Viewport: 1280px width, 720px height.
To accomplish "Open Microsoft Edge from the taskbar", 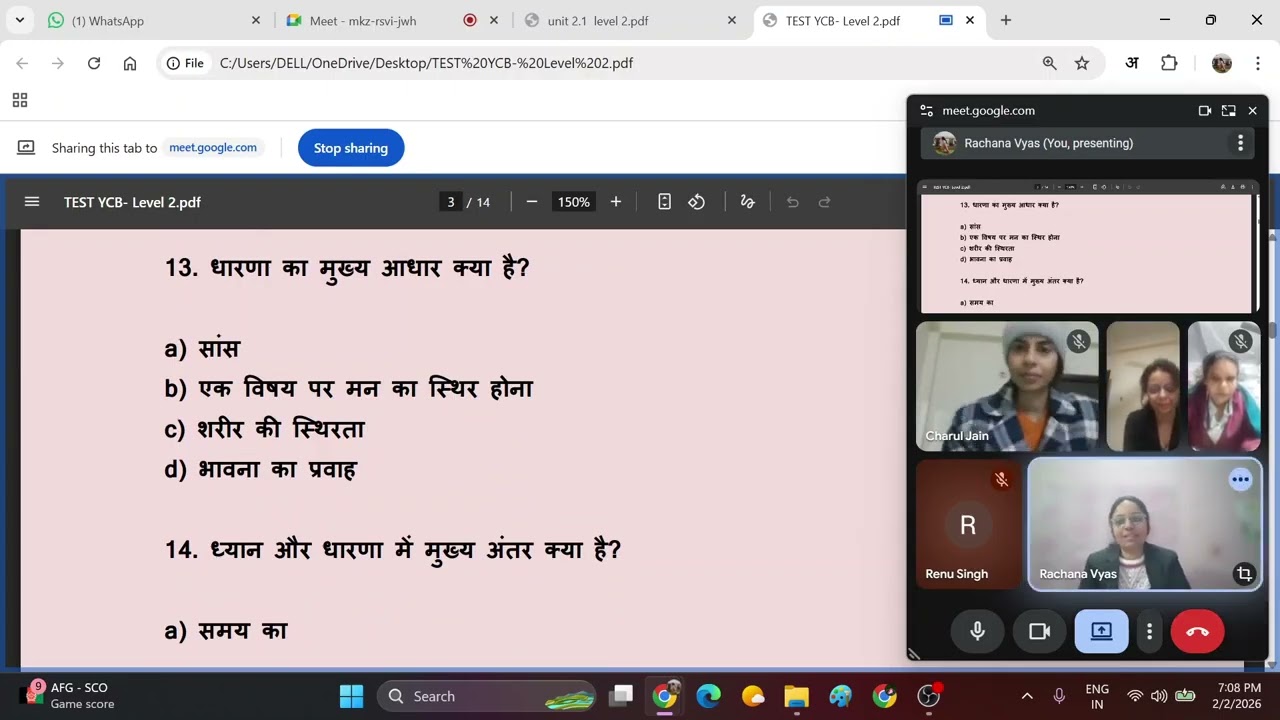I will pyautogui.click(x=709, y=696).
